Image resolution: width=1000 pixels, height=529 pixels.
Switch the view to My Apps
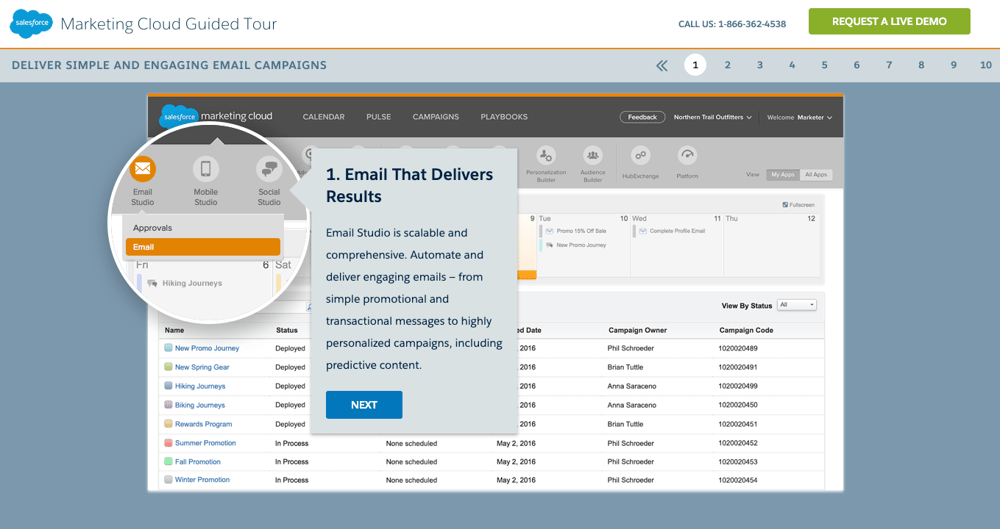[x=783, y=175]
